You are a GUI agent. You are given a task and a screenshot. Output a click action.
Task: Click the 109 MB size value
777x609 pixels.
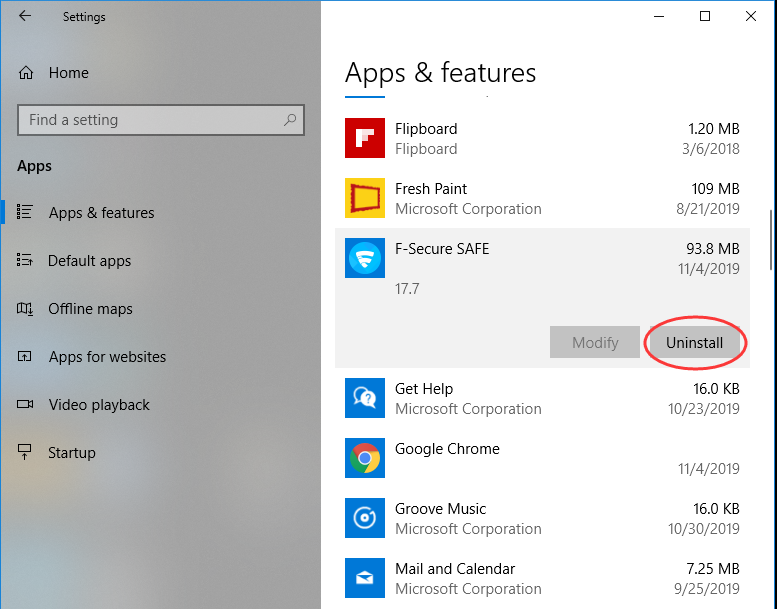click(x=716, y=189)
